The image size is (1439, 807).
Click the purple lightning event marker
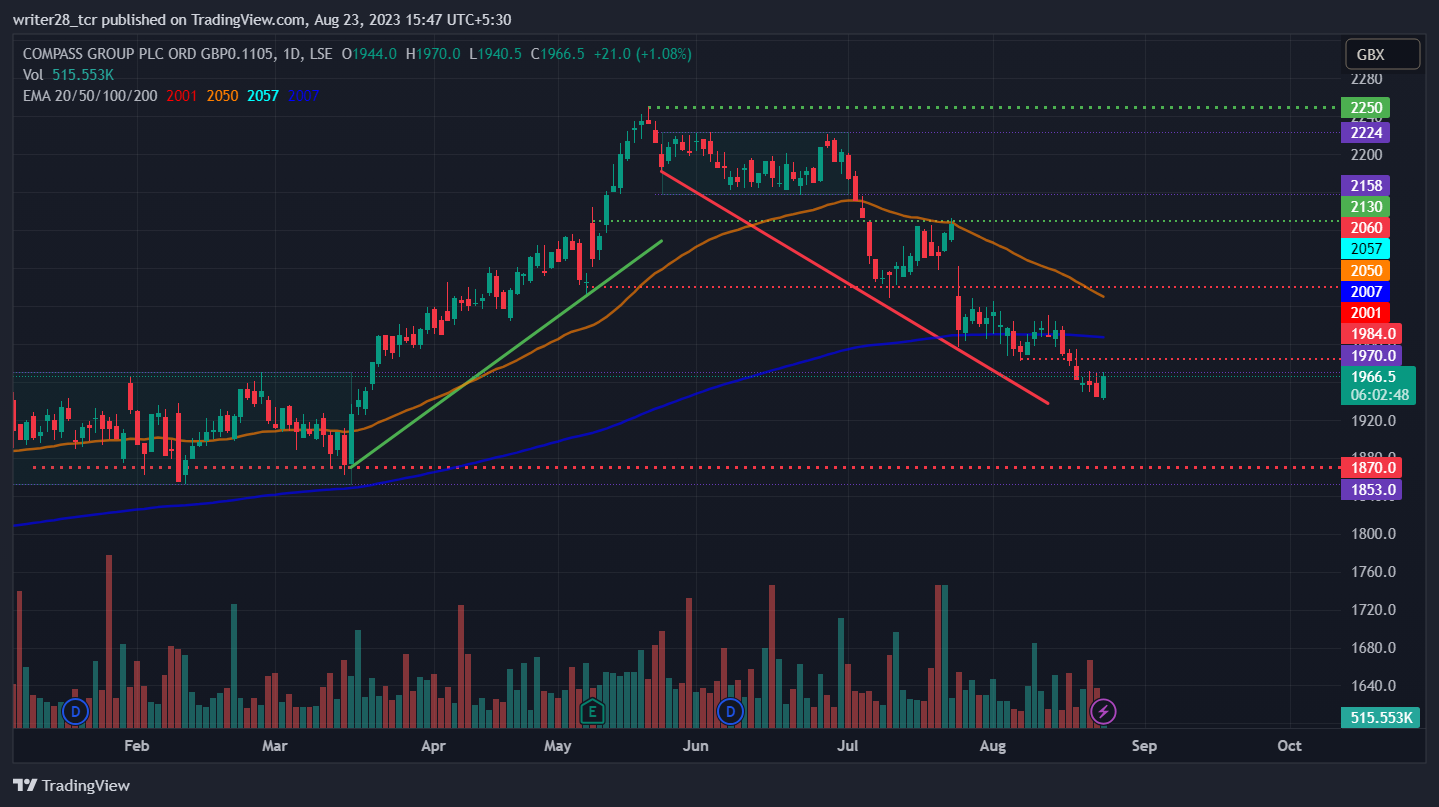(1103, 712)
